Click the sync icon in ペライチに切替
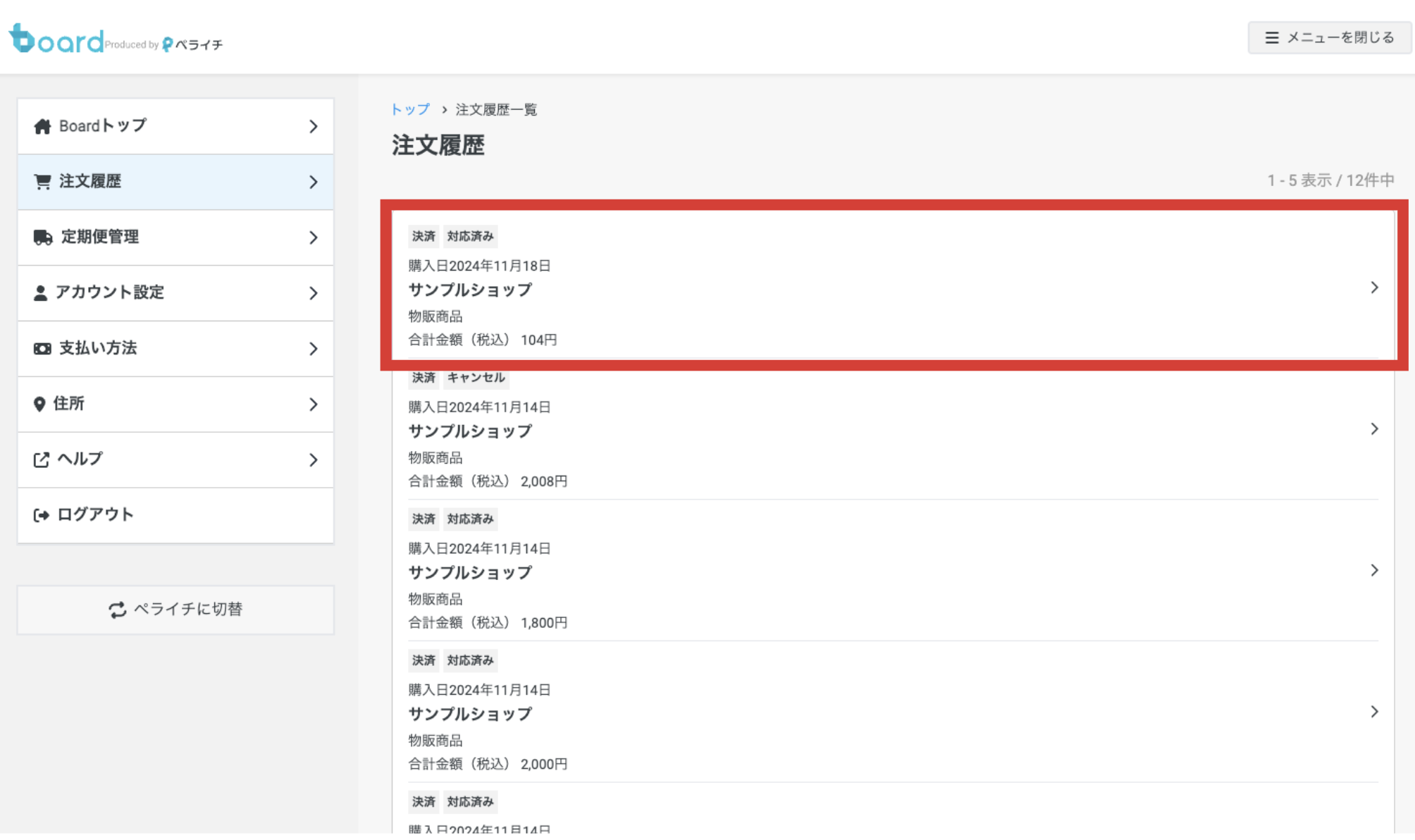The image size is (1415, 840). 117,610
